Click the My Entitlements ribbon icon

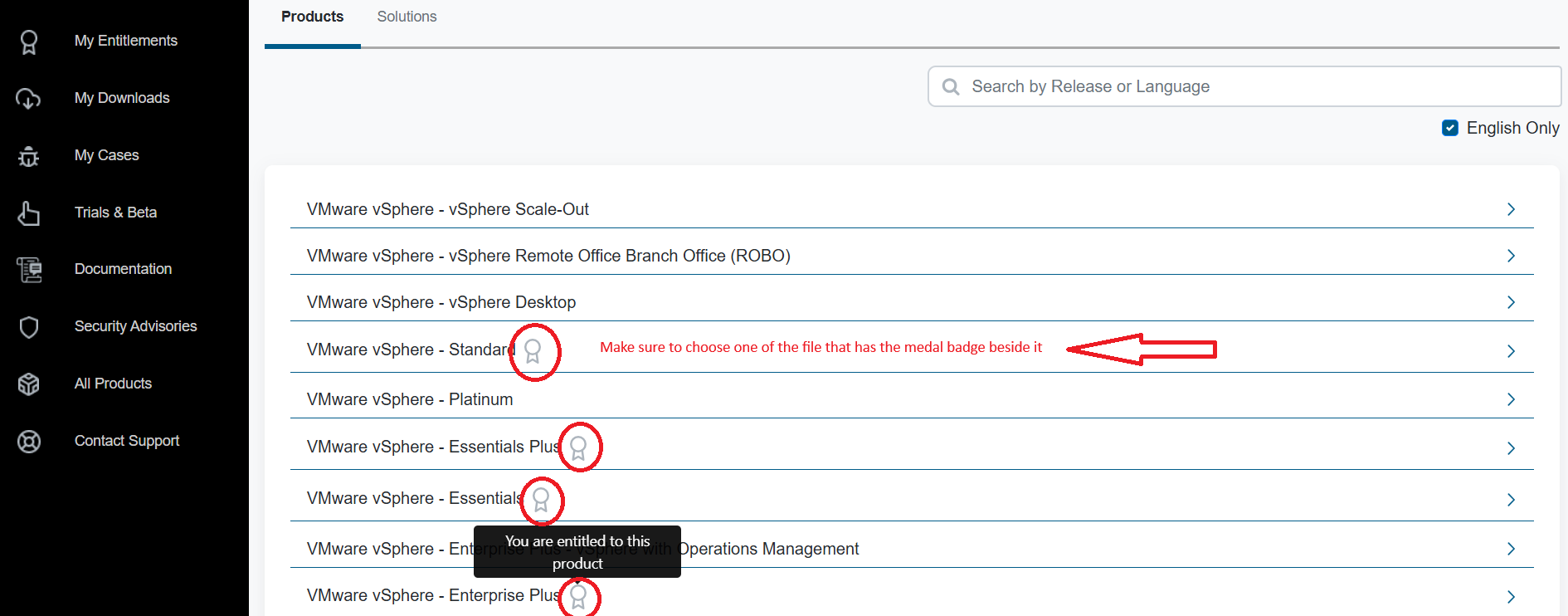tap(29, 42)
